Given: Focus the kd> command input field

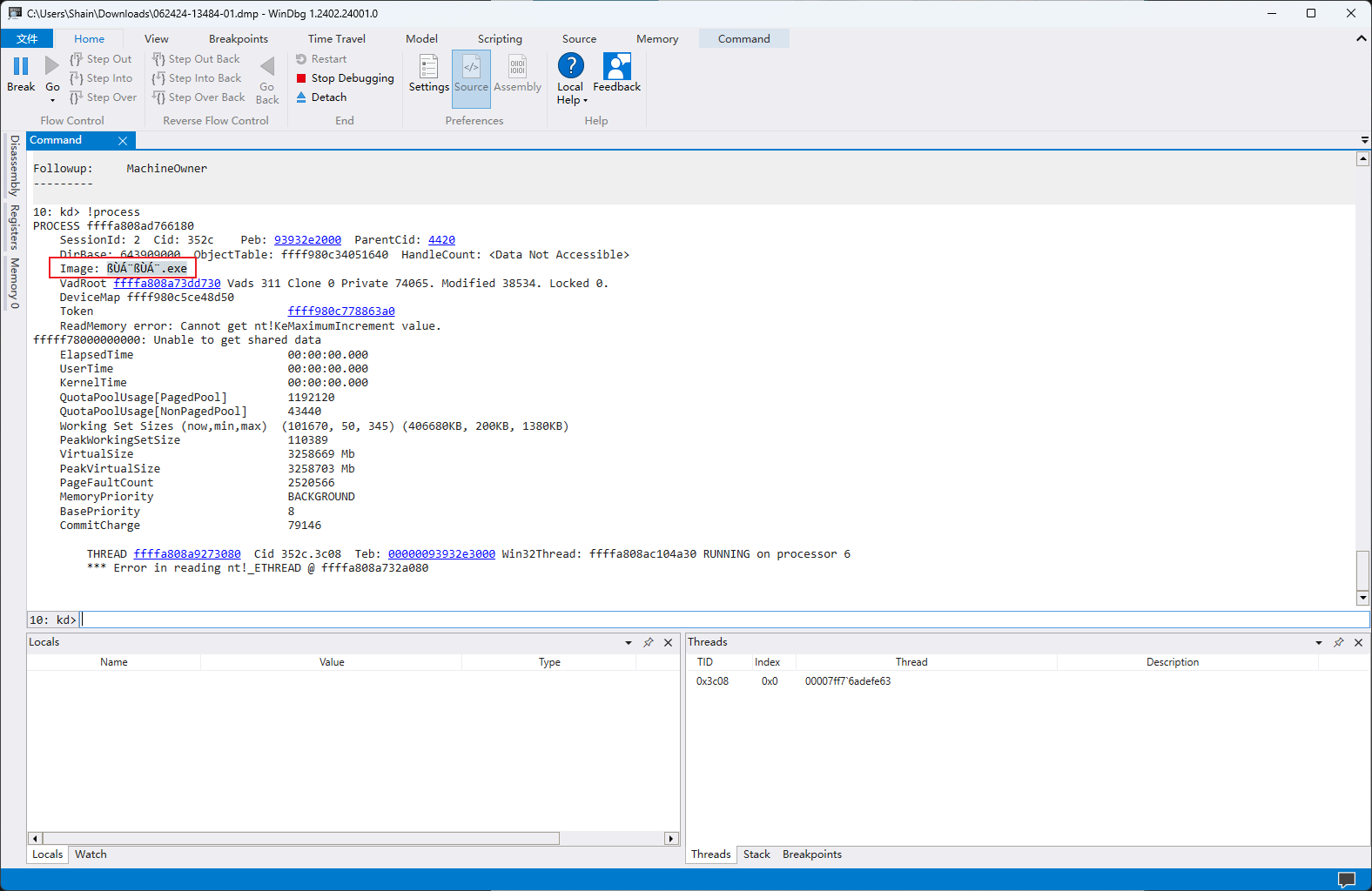Looking at the screenshot, I should click(x=724, y=620).
